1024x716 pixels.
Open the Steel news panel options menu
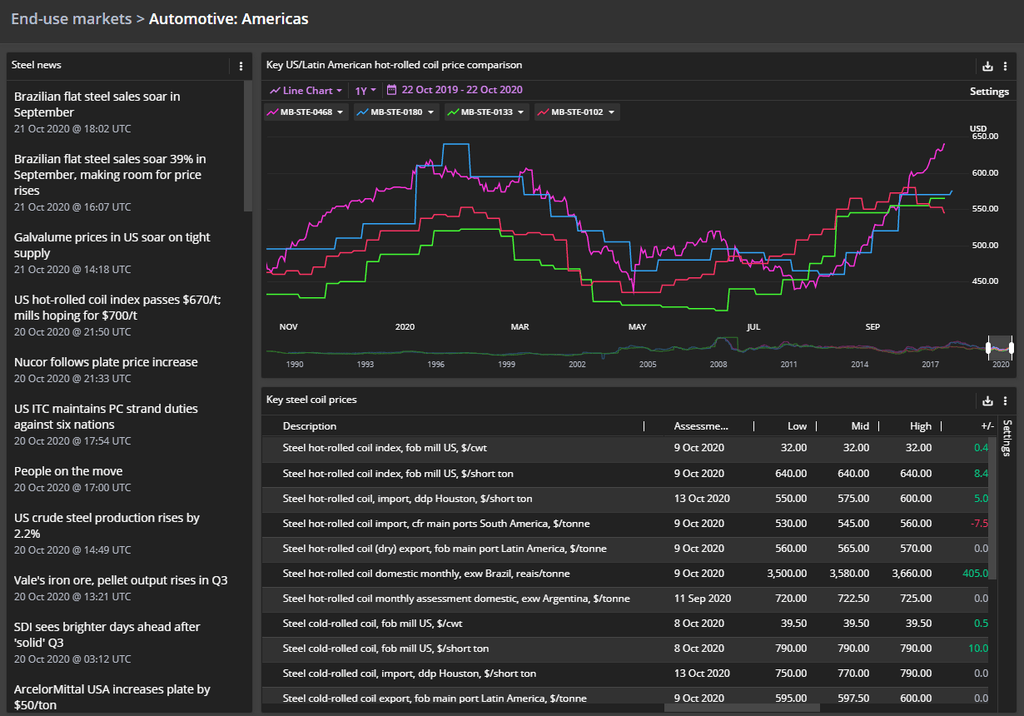click(x=241, y=66)
